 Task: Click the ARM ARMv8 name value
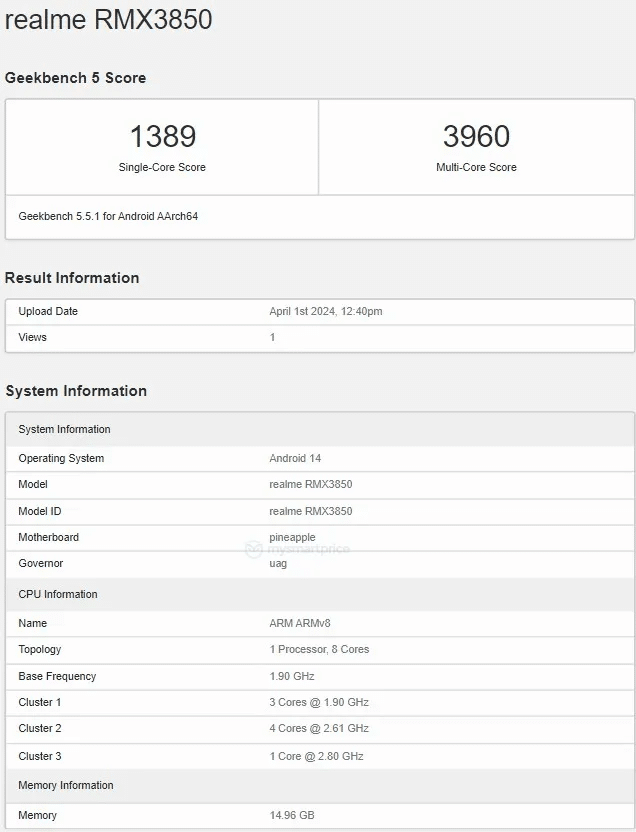(300, 623)
